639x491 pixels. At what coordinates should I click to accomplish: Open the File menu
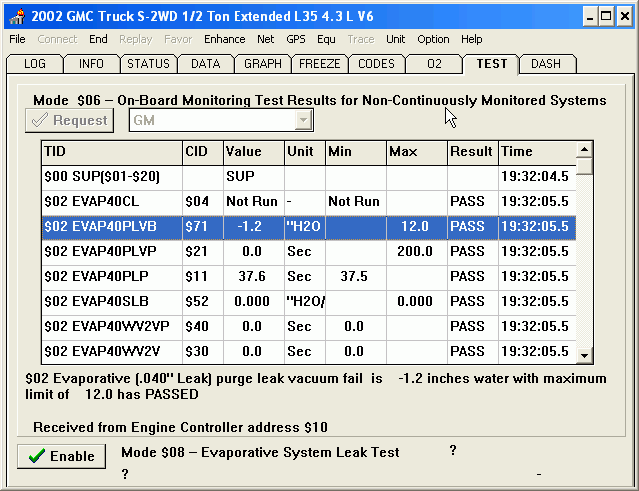(x=18, y=39)
